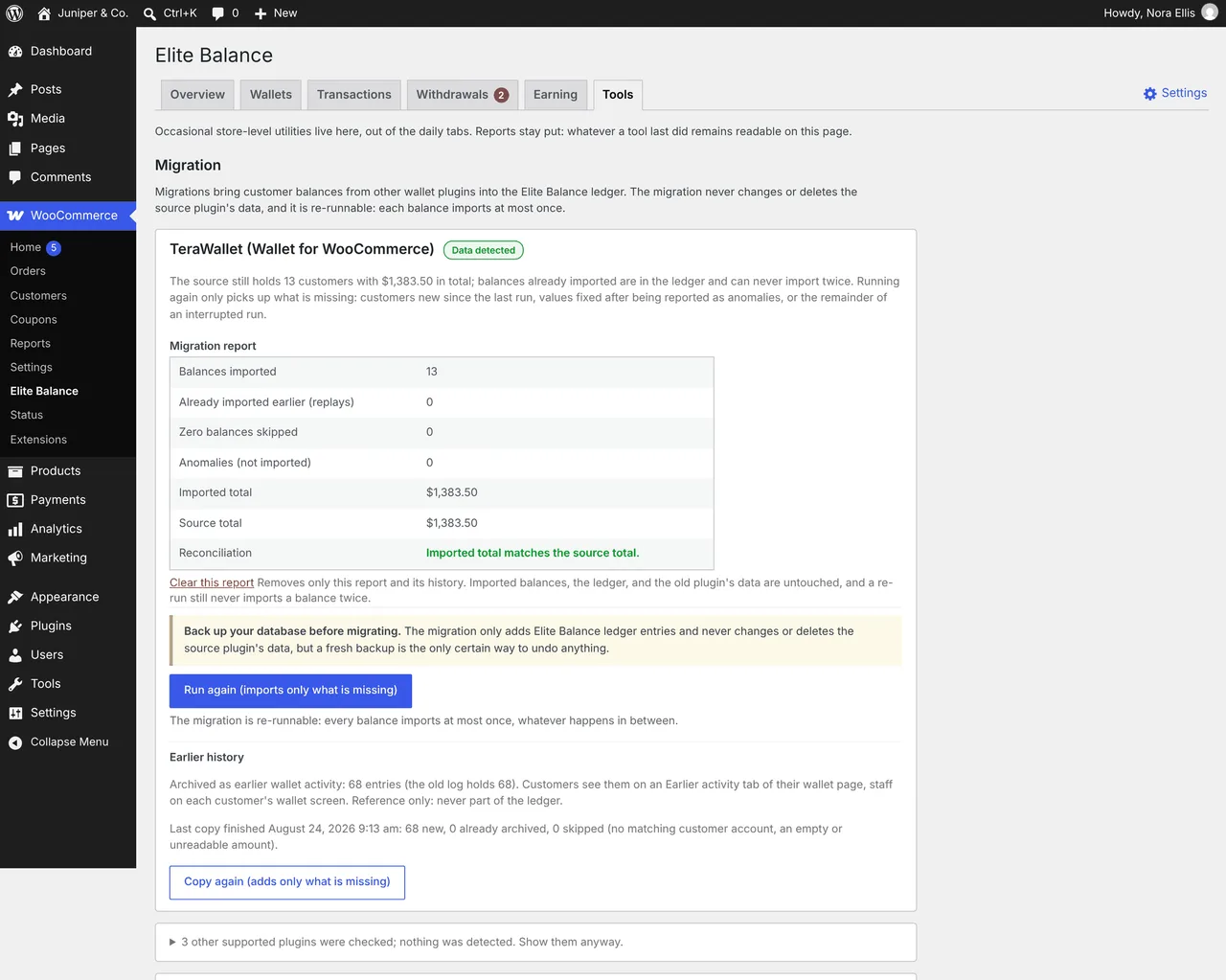Click the Clear this report link
Screen dimensions: 1226x980
point(212,582)
